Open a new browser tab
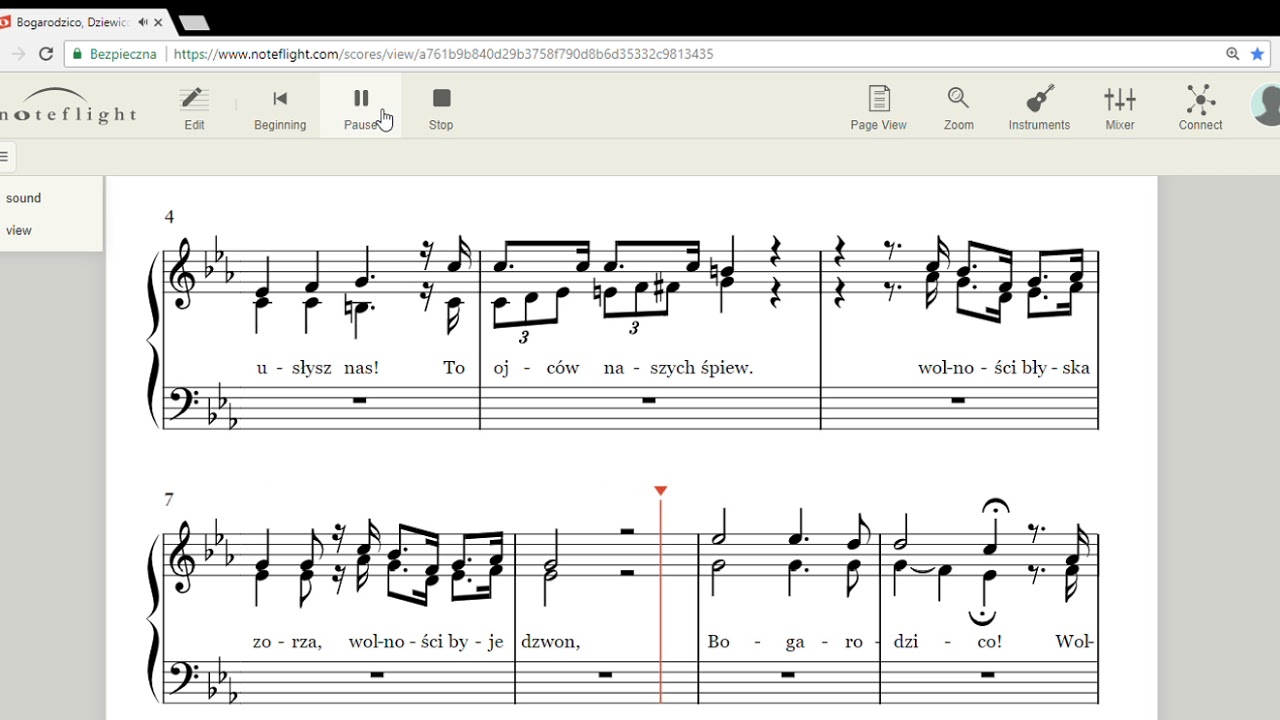This screenshot has width=1280, height=720. click(x=193, y=23)
